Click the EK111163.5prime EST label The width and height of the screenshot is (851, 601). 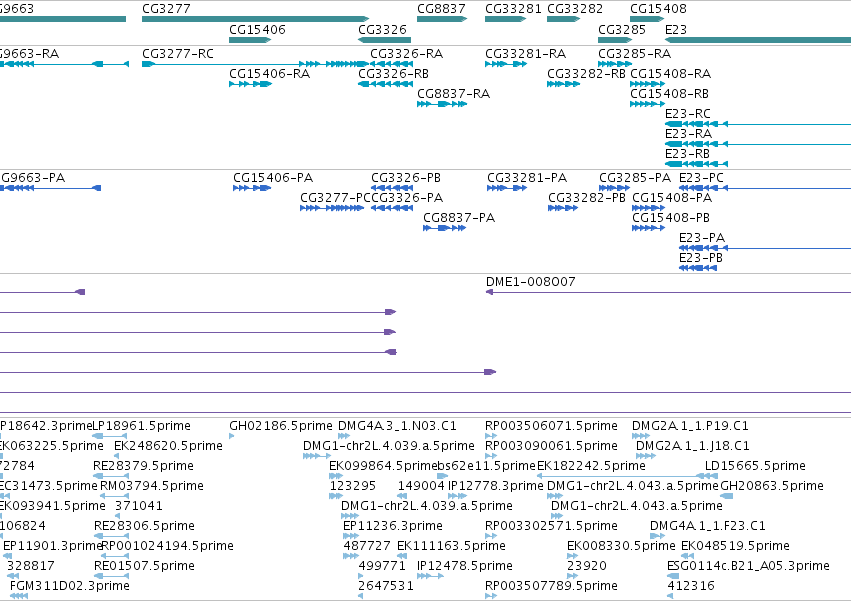tap(451, 546)
